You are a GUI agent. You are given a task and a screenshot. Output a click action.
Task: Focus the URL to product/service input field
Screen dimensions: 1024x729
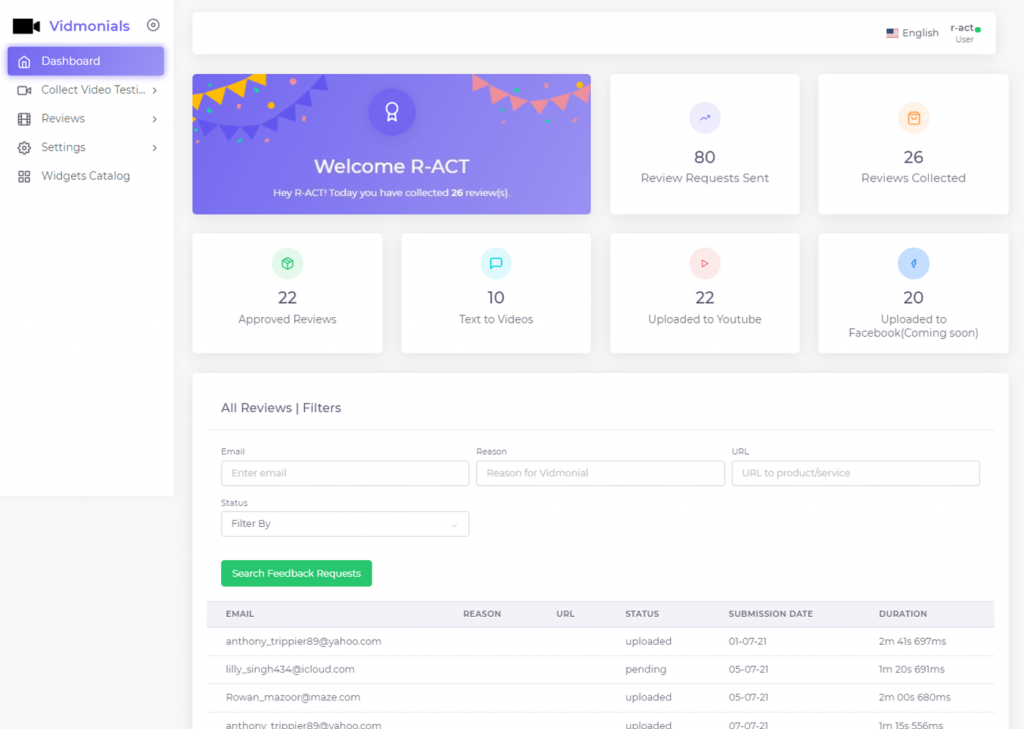coord(856,473)
